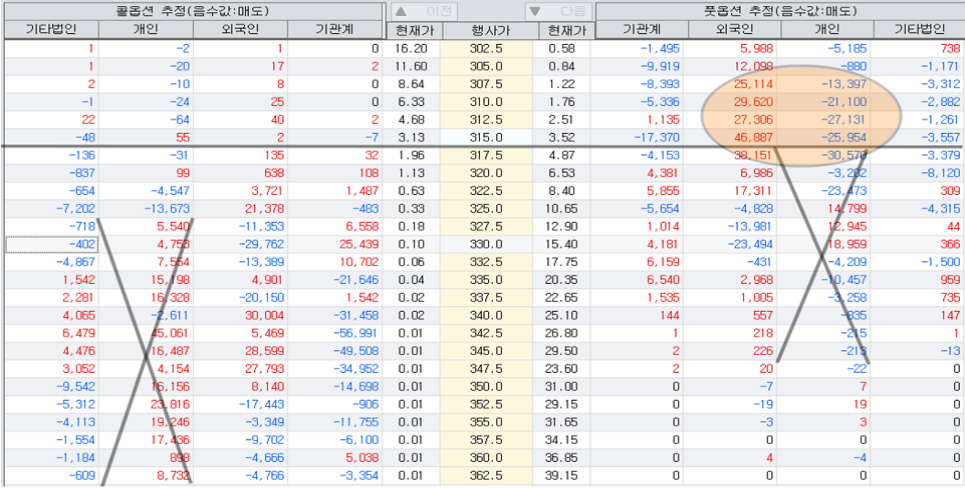Select the 315.0 strike price cell
This screenshot has height=489, width=965.
click(489, 137)
